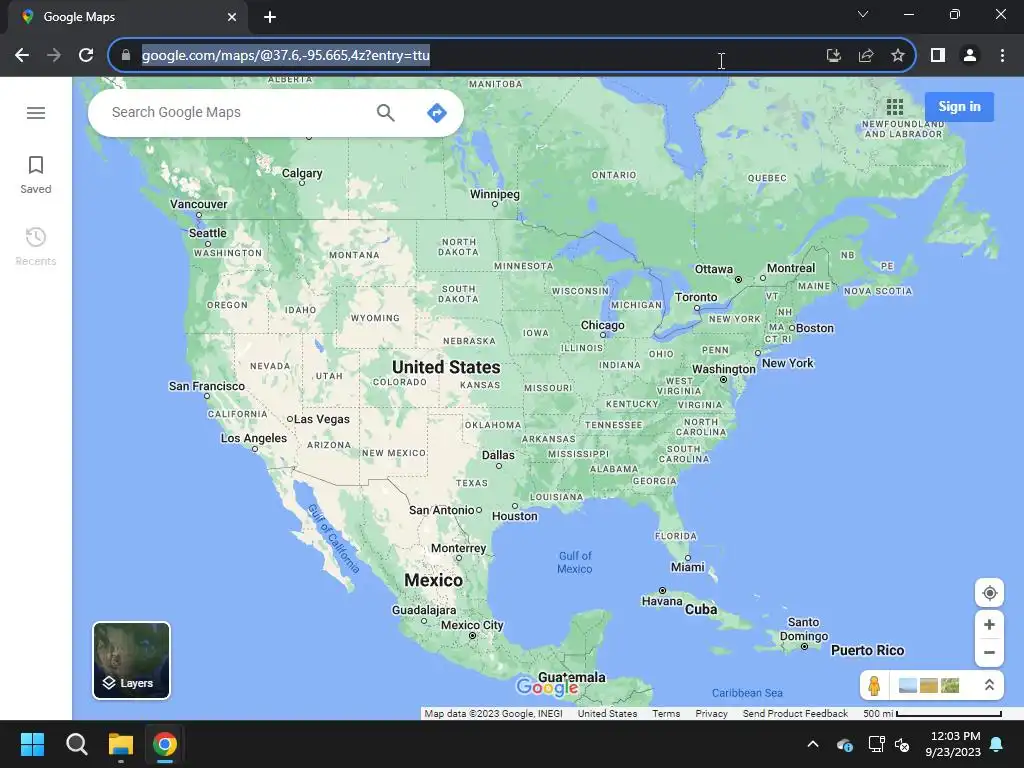Click the Sign in button

coord(959,106)
